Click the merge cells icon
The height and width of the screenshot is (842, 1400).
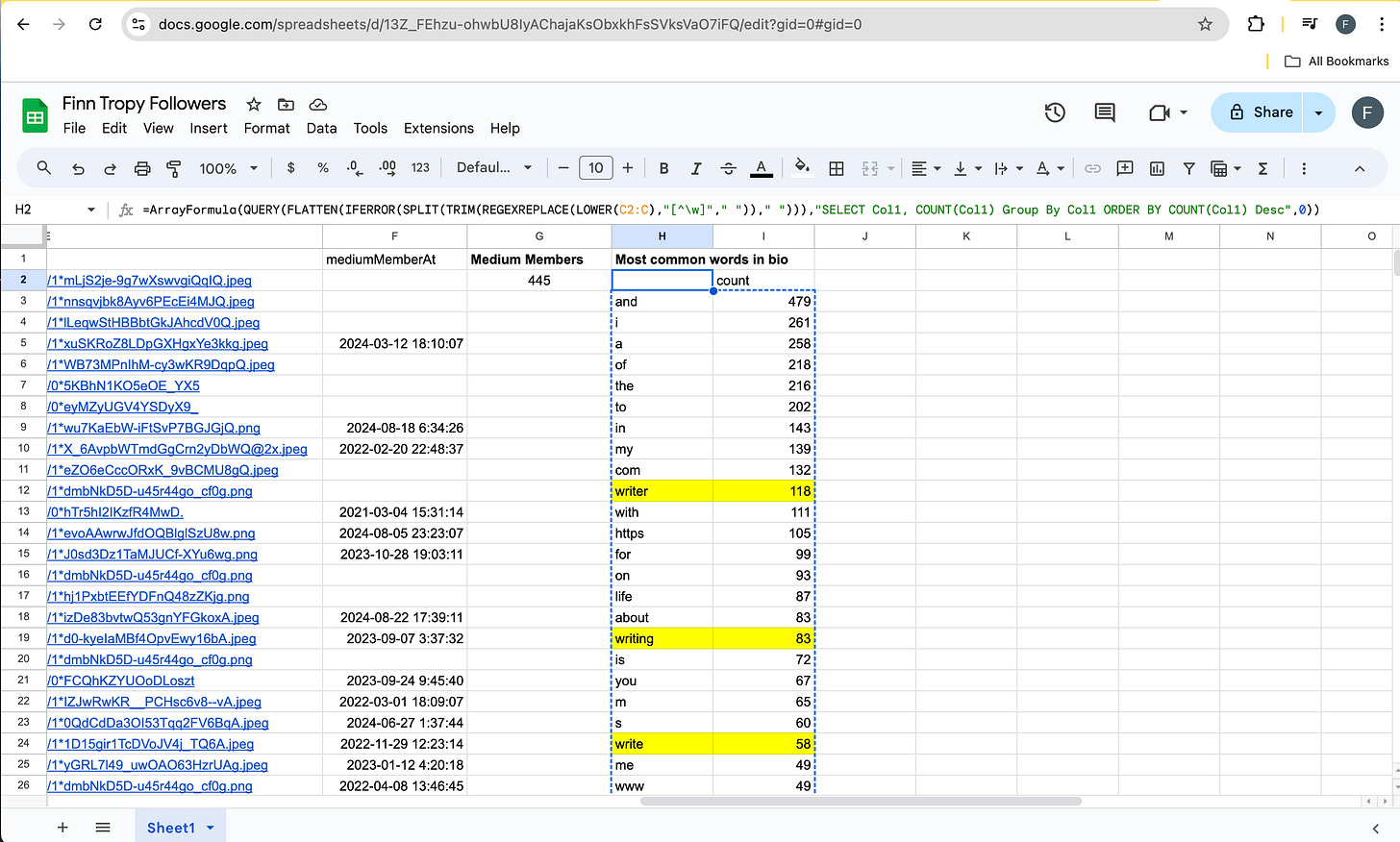870,168
